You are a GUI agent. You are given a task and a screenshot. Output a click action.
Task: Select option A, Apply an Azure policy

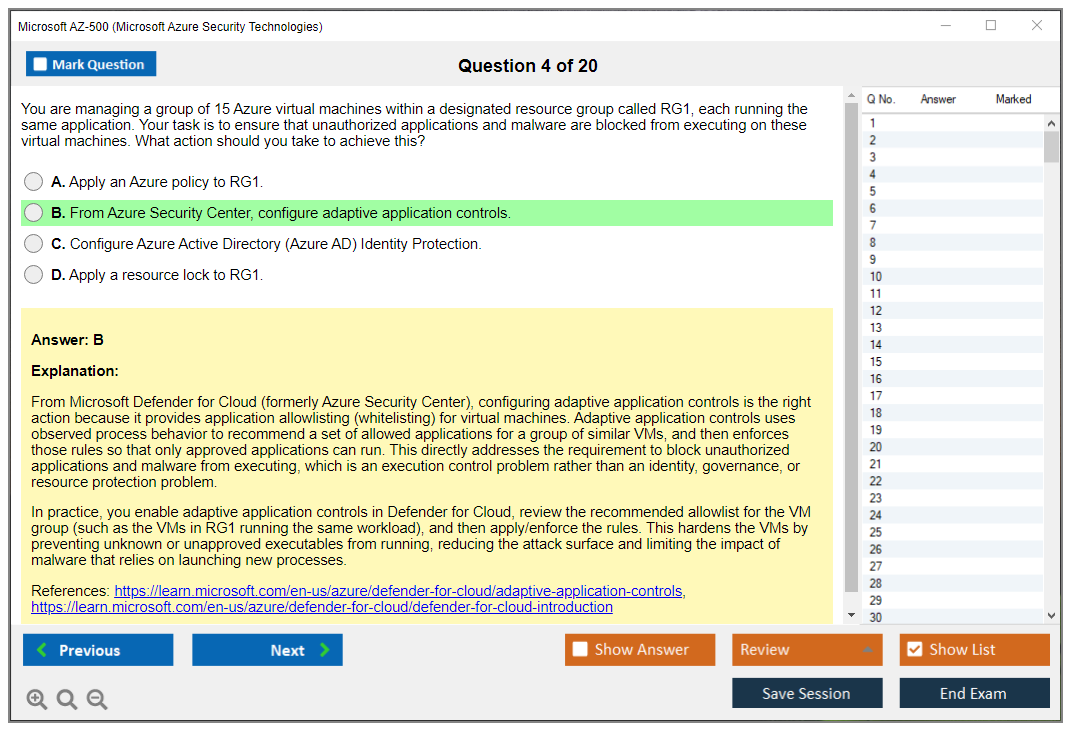point(34,182)
